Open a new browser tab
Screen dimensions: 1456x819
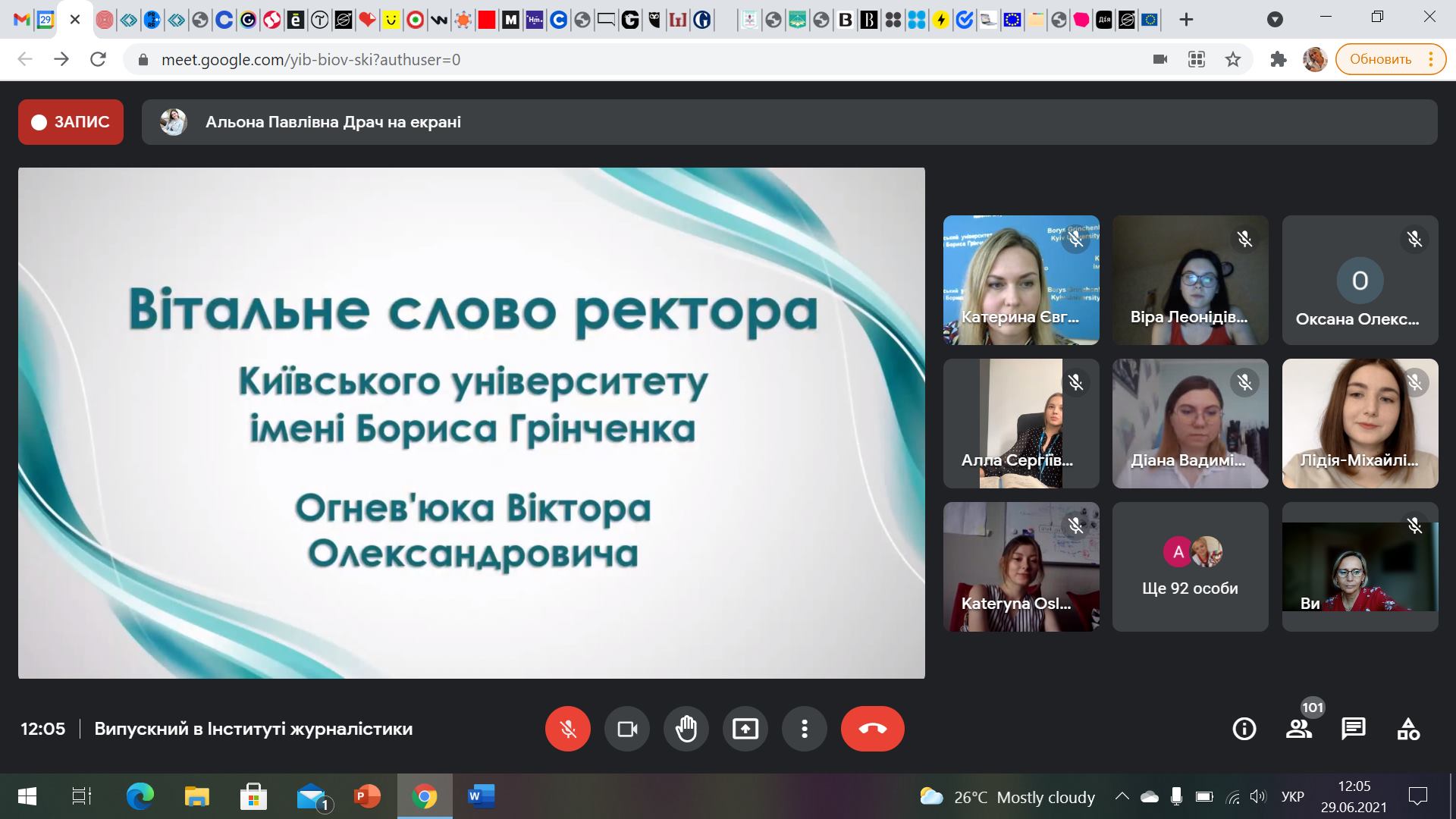tap(1187, 20)
